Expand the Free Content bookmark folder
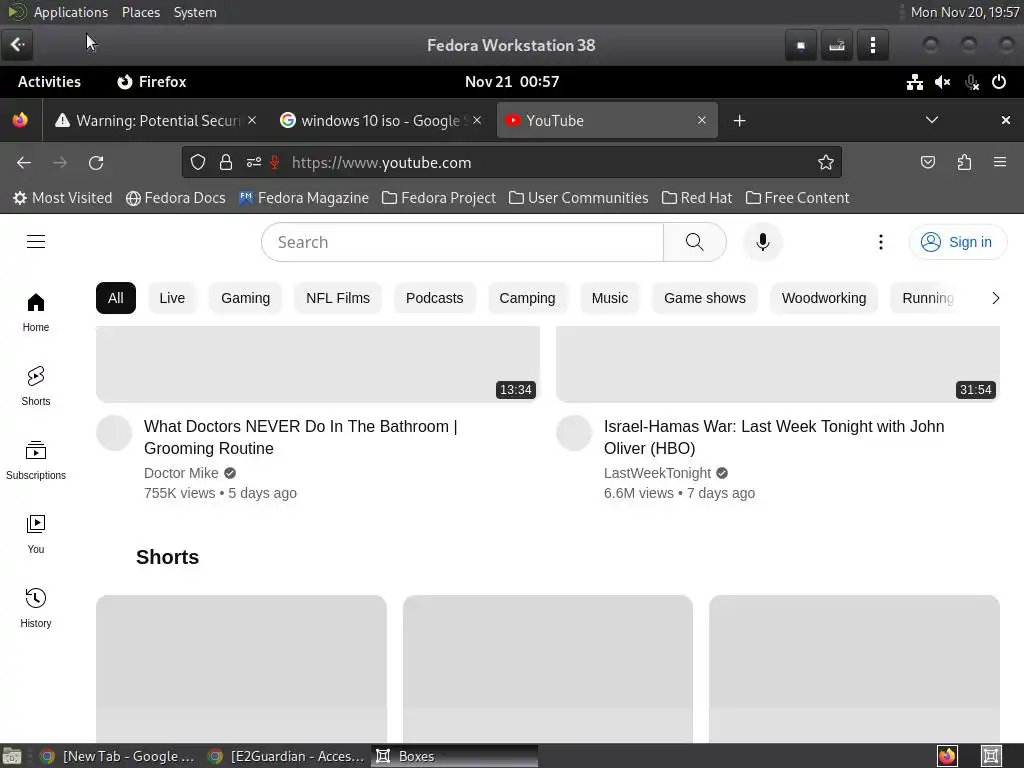 point(797,198)
